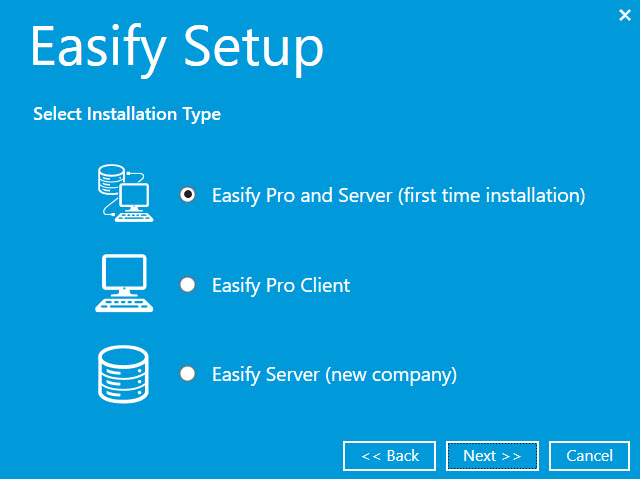Click the database cylinder icon for Easify Server
This screenshot has width=640, height=479.
(123, 374)
